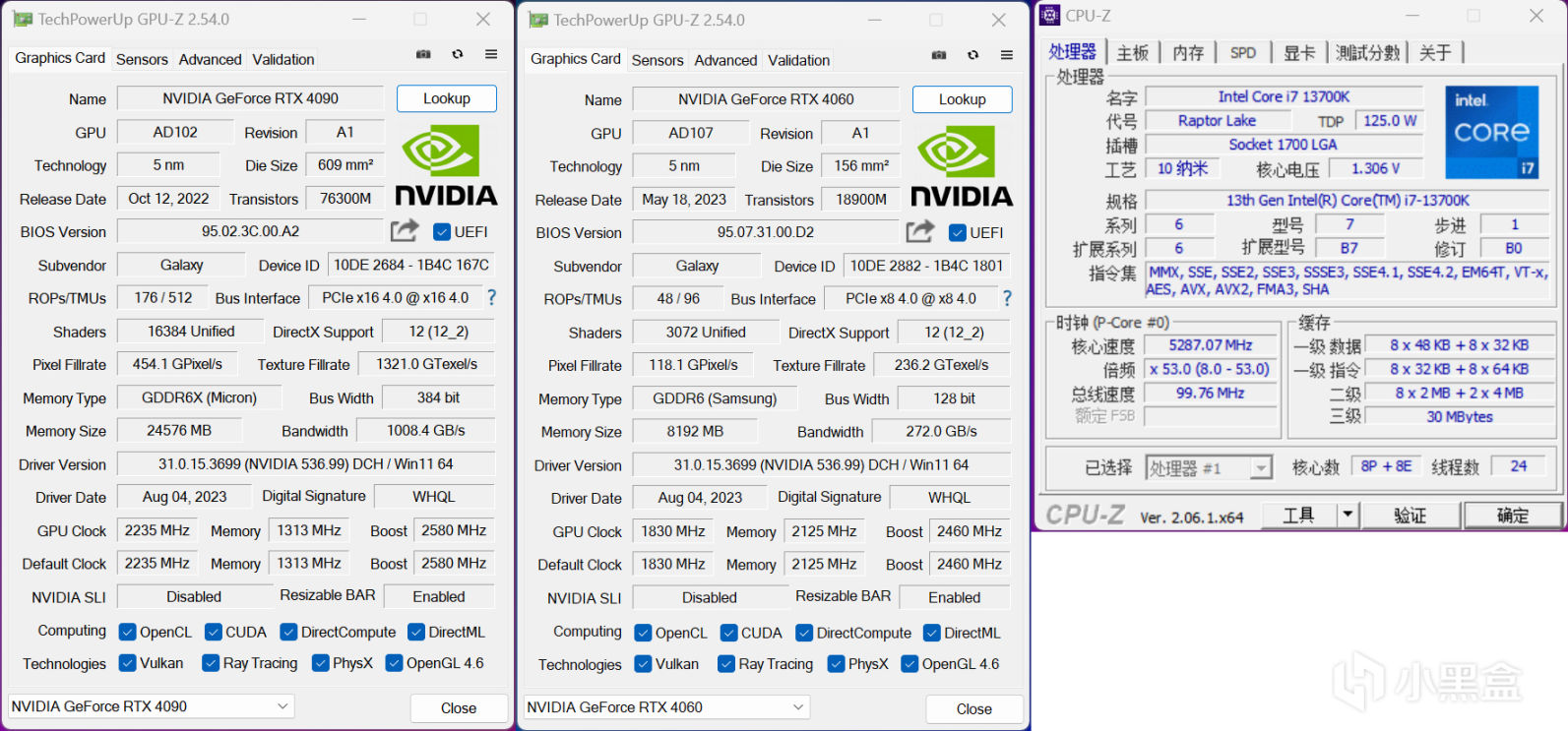1568x731 pixels.
Task: Click Lookup button in RTX 4060 window
Action: click(963, 99)
